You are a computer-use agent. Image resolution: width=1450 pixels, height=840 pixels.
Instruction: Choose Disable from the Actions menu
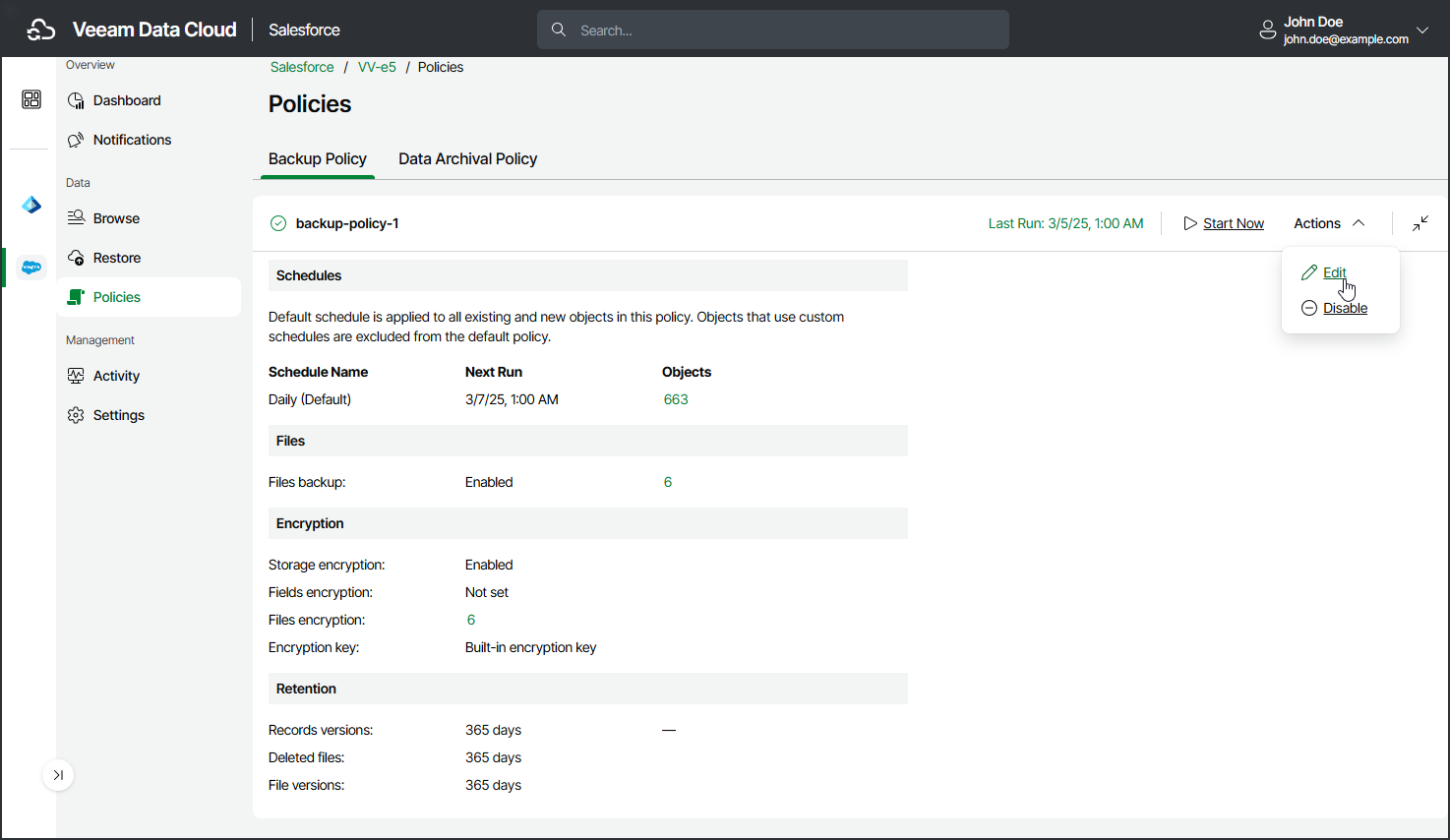tap(1345, 308)
